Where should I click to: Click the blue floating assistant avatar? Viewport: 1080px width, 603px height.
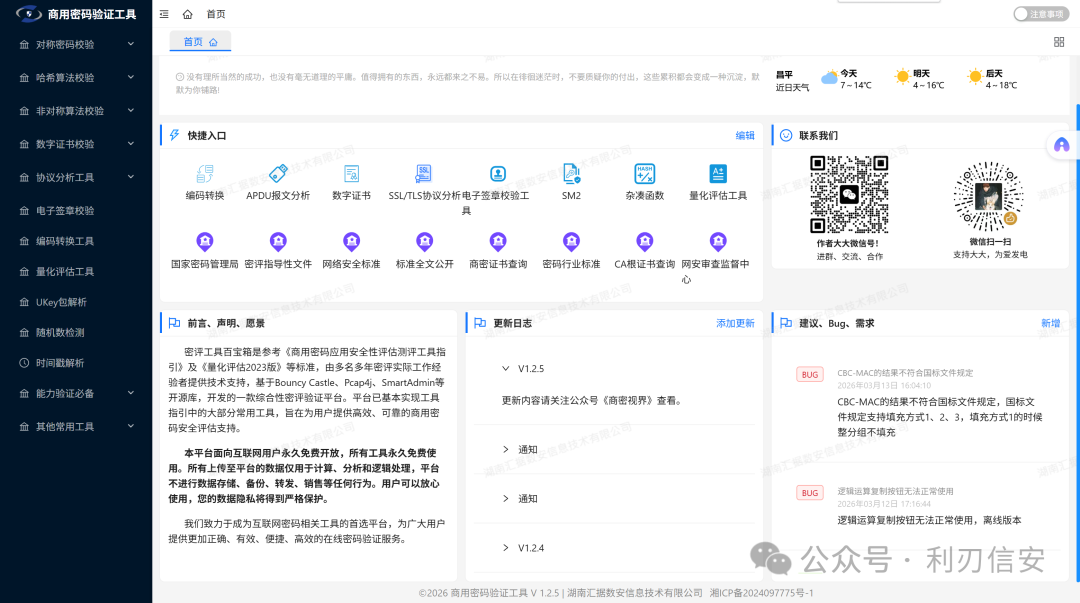[1062, 144]
